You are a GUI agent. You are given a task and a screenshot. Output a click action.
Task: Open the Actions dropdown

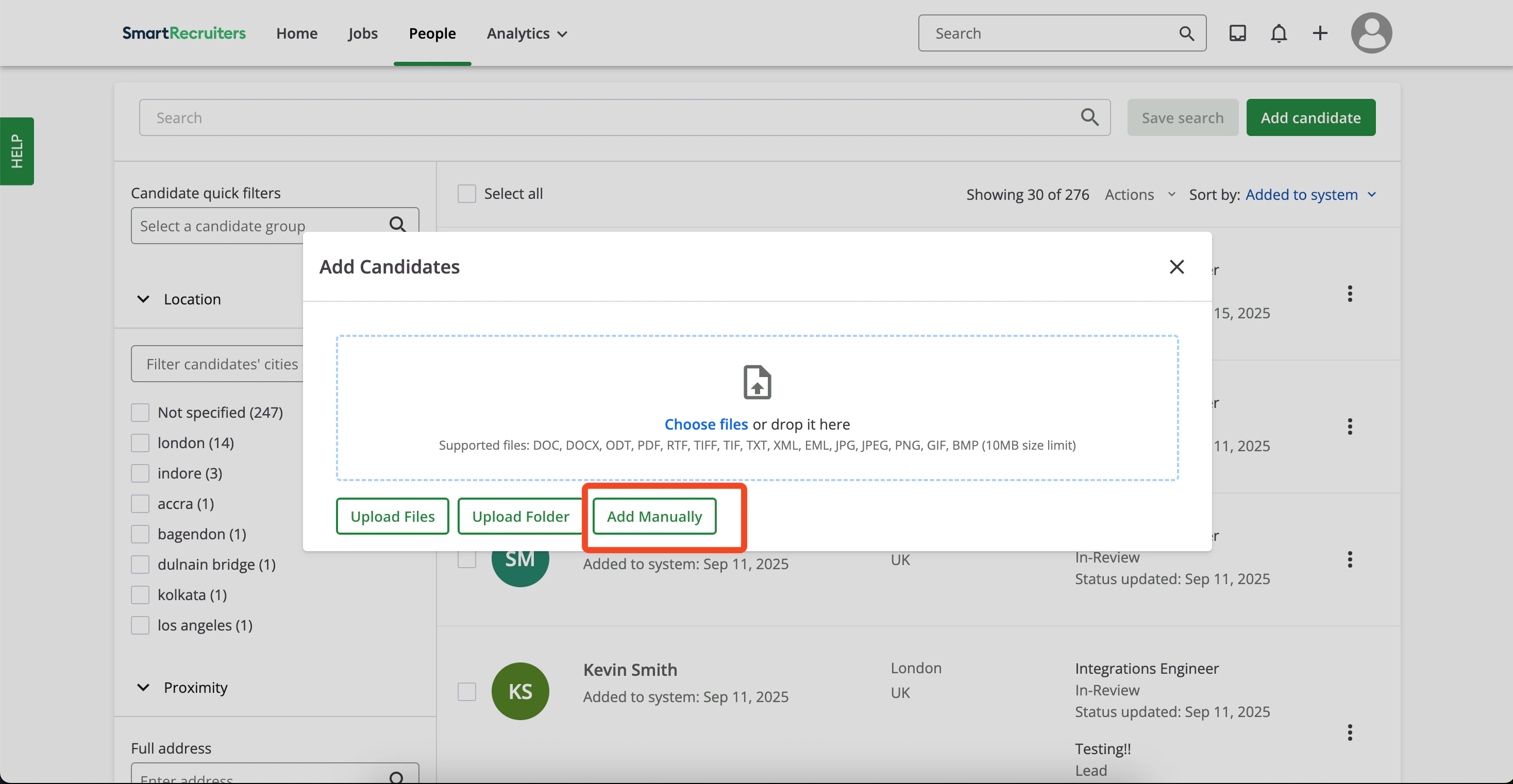pyautogui.click(x=1138, y=194)
